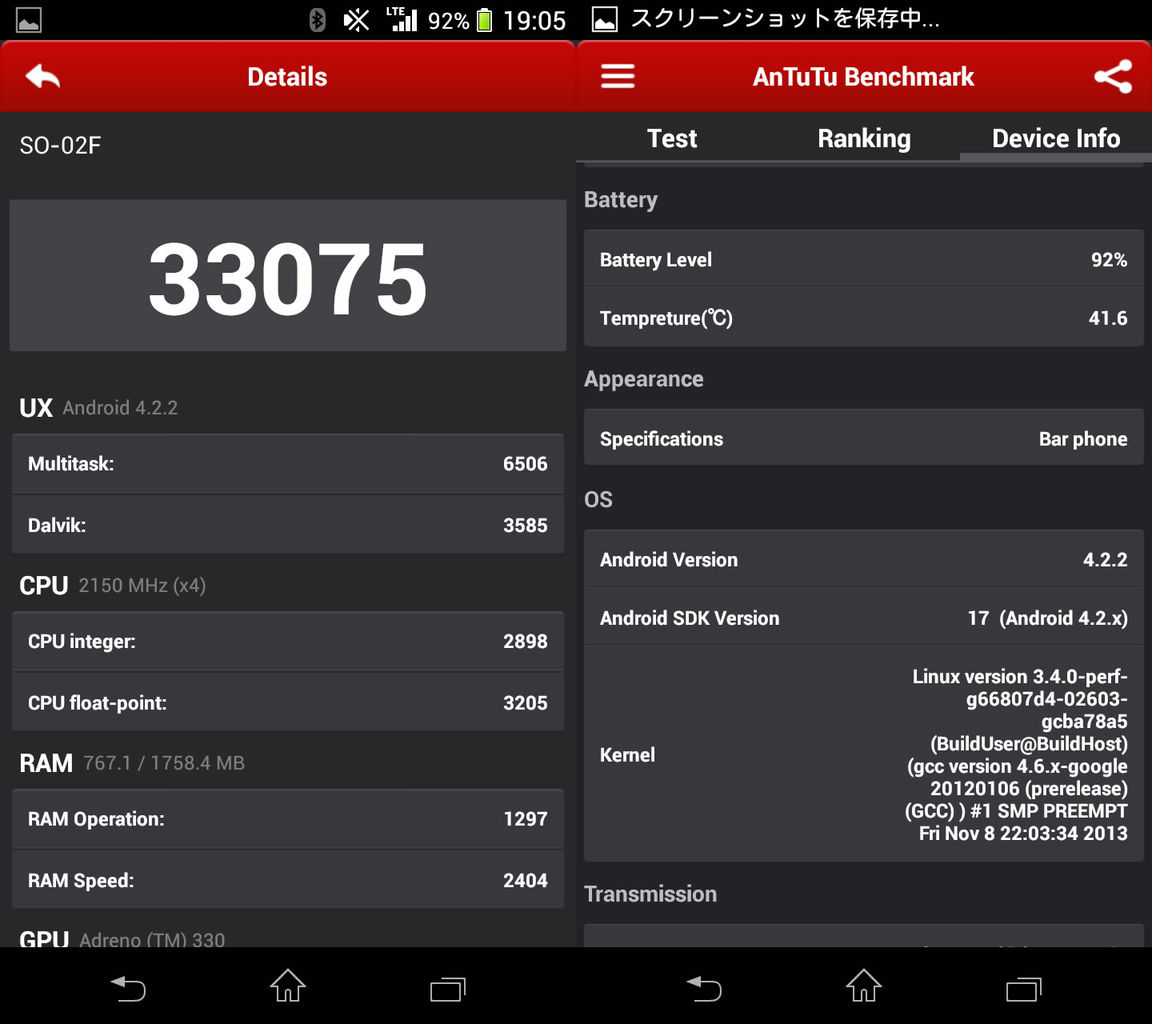
Task: Tap Android back button on right screen
Action: tap(705, 988)
